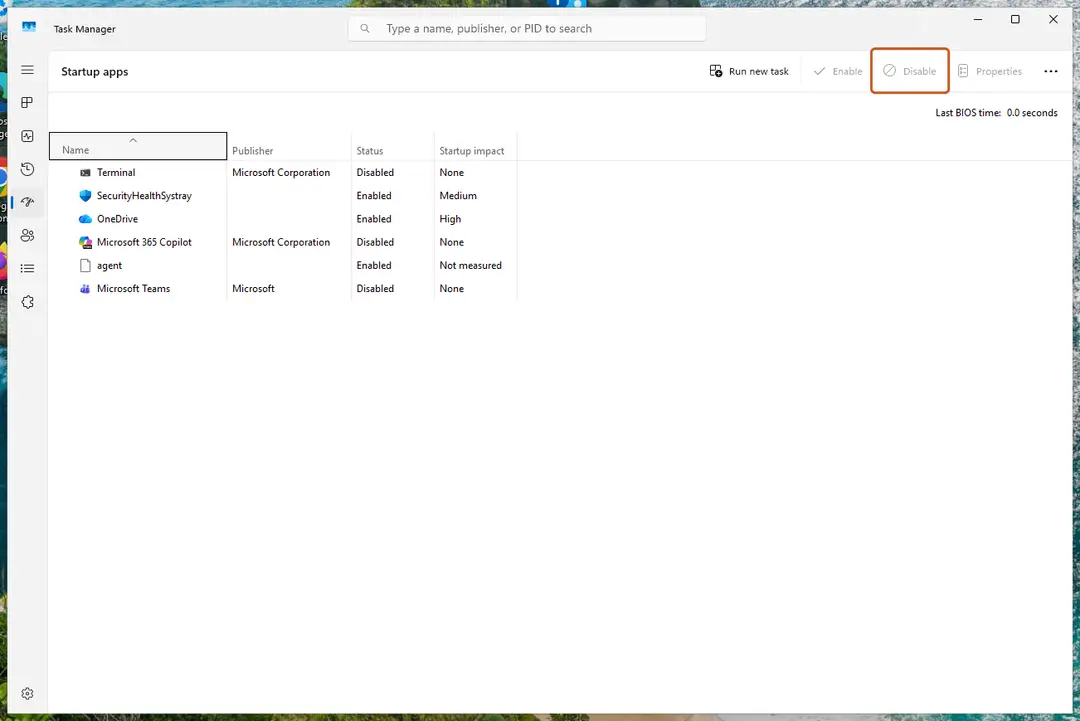This screenshot has height=721, width=1080.
Task: Click the Disable button
Action: (x=910, y=71)
